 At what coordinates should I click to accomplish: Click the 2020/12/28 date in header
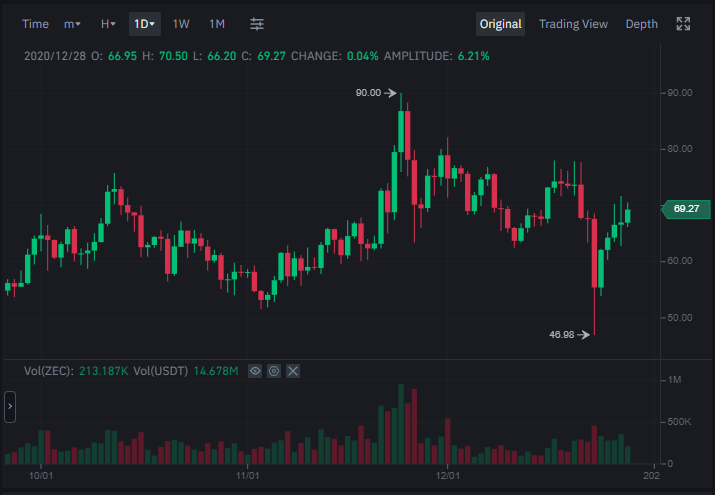click(x=55, y=56)
